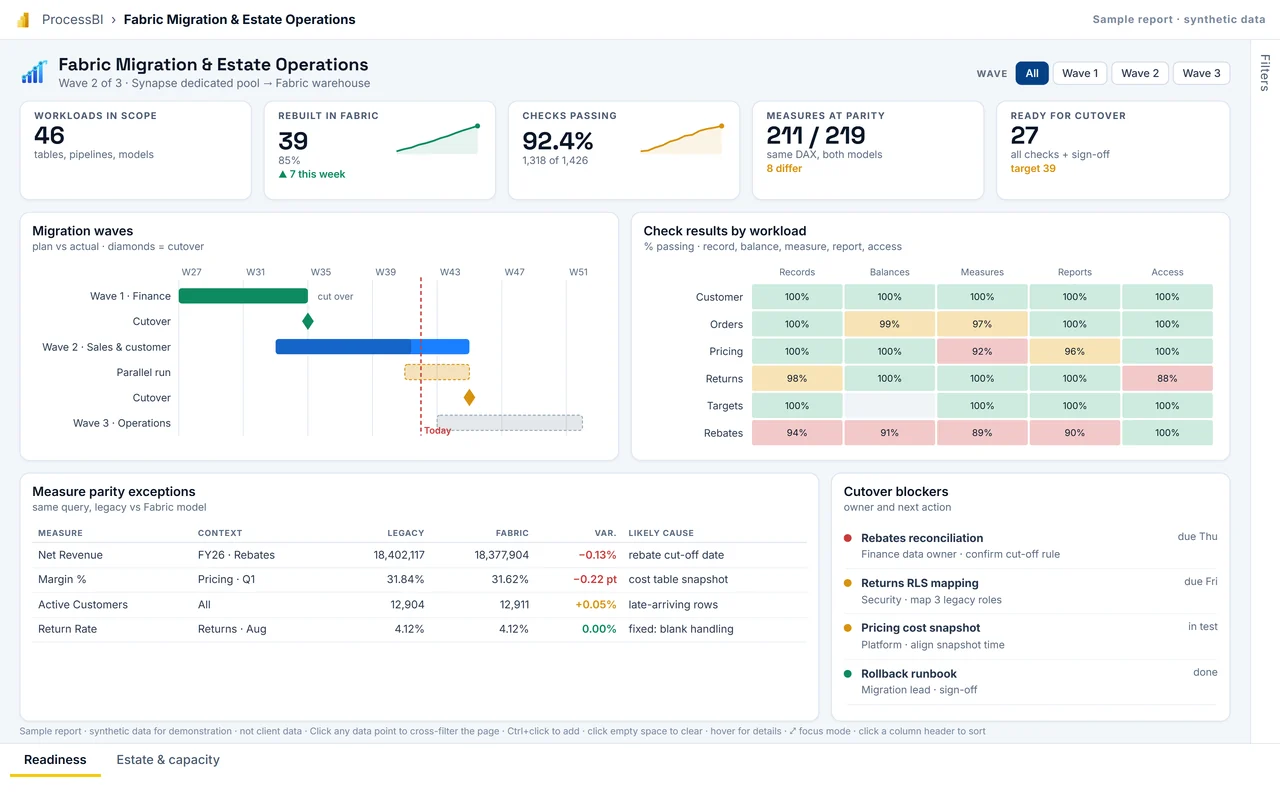Select the Wave 3 filter button
This screenshot has width=1280, height=800.
(1201, 73)
